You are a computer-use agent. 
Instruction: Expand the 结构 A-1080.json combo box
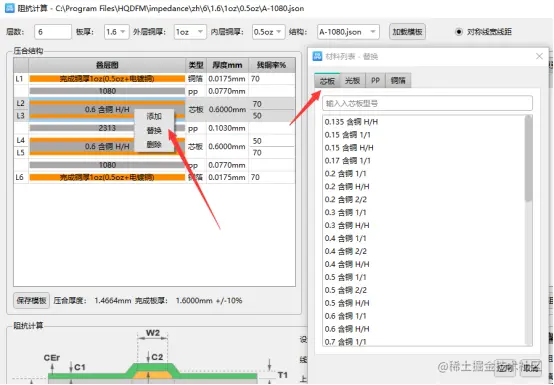pos(348,32)
